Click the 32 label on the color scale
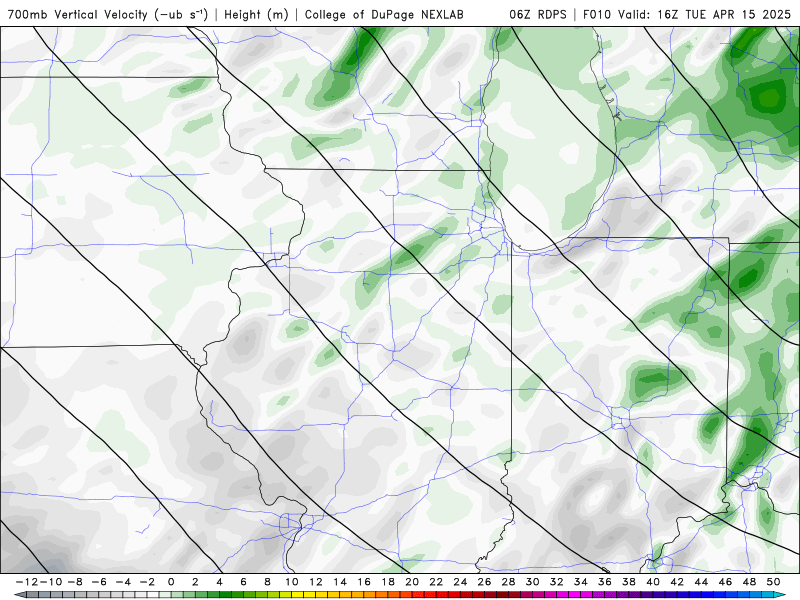Screen dimensions: 800x600 tap(557, 582)
